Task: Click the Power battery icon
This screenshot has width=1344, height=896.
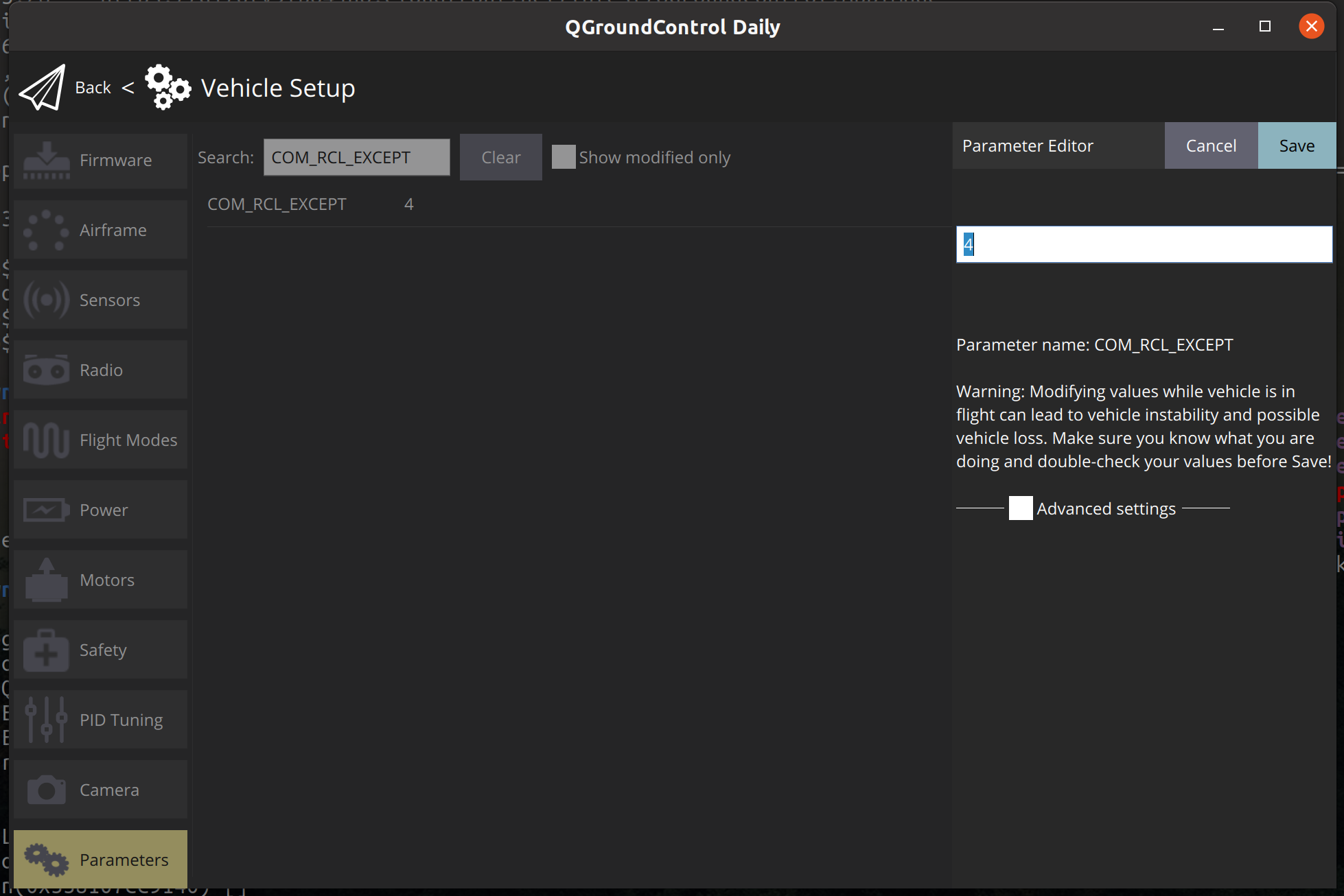Action: coord(46,510)
